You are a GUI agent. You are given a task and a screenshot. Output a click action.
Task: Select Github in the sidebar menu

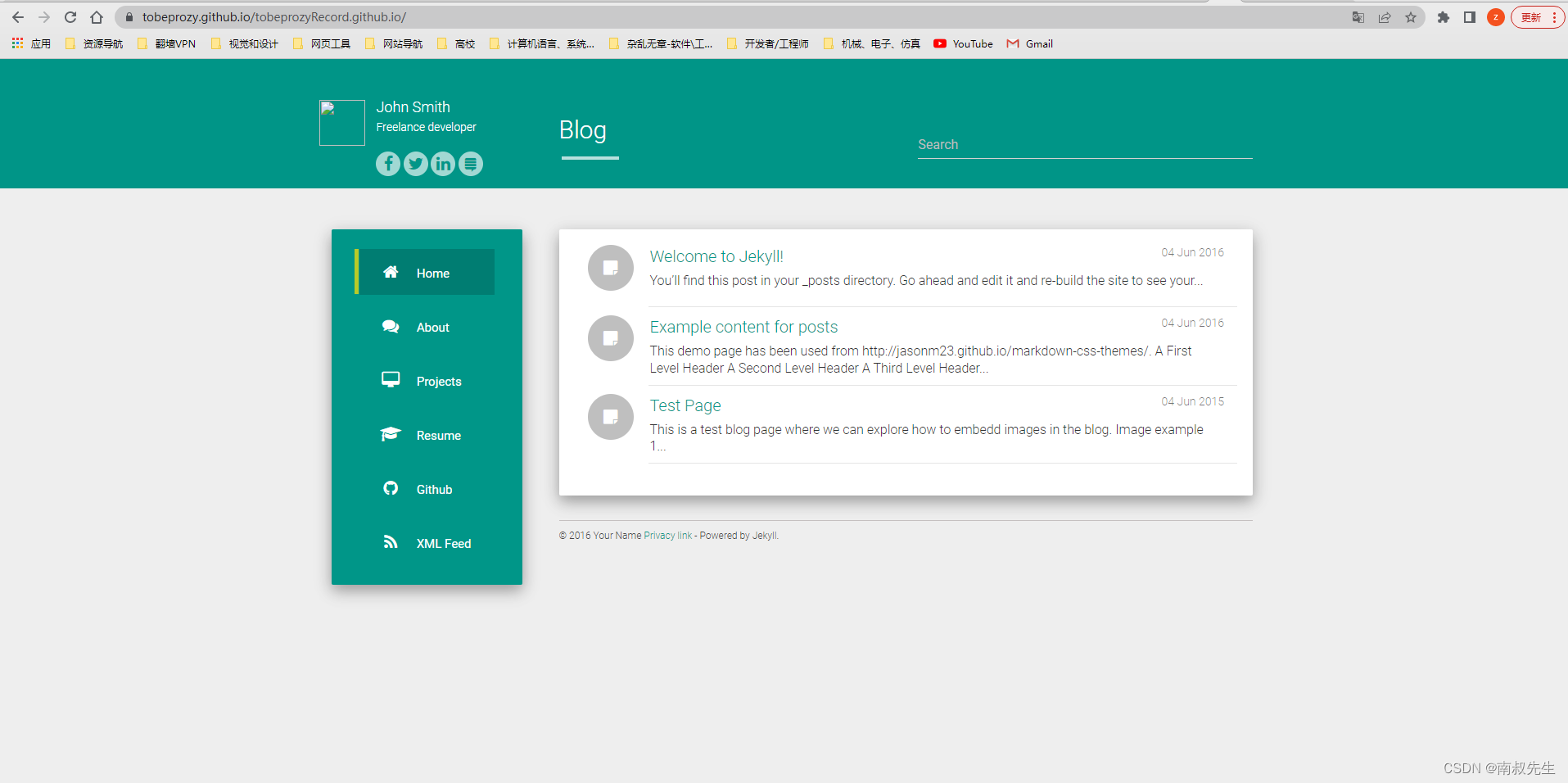(425, 489)
